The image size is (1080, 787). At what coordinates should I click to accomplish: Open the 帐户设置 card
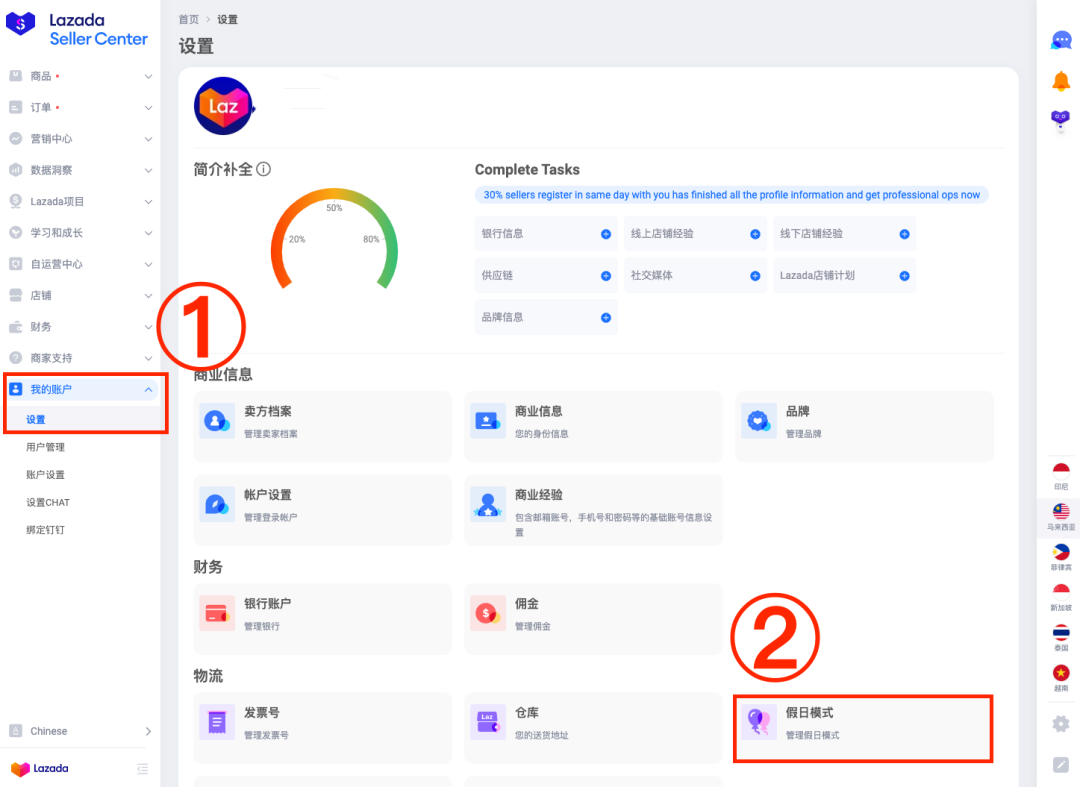(322, 510)
